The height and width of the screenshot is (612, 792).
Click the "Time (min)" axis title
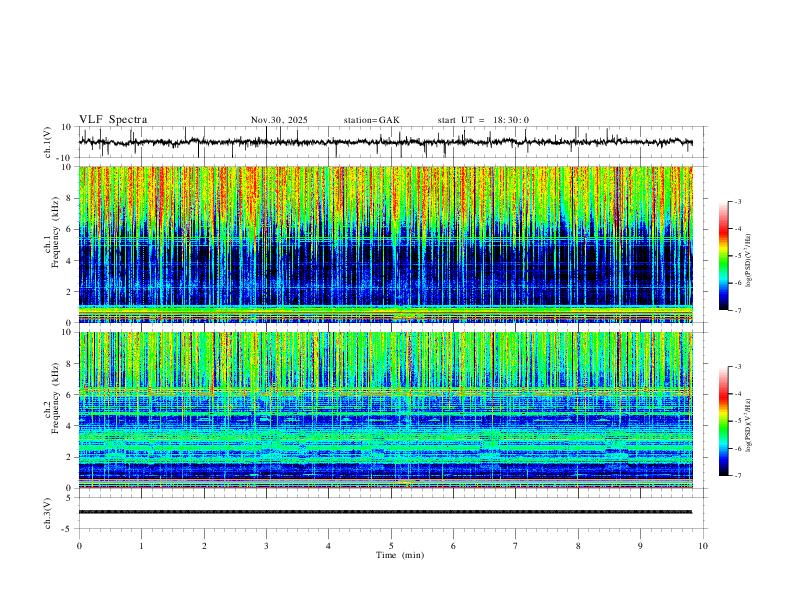(x=400, y=555)
